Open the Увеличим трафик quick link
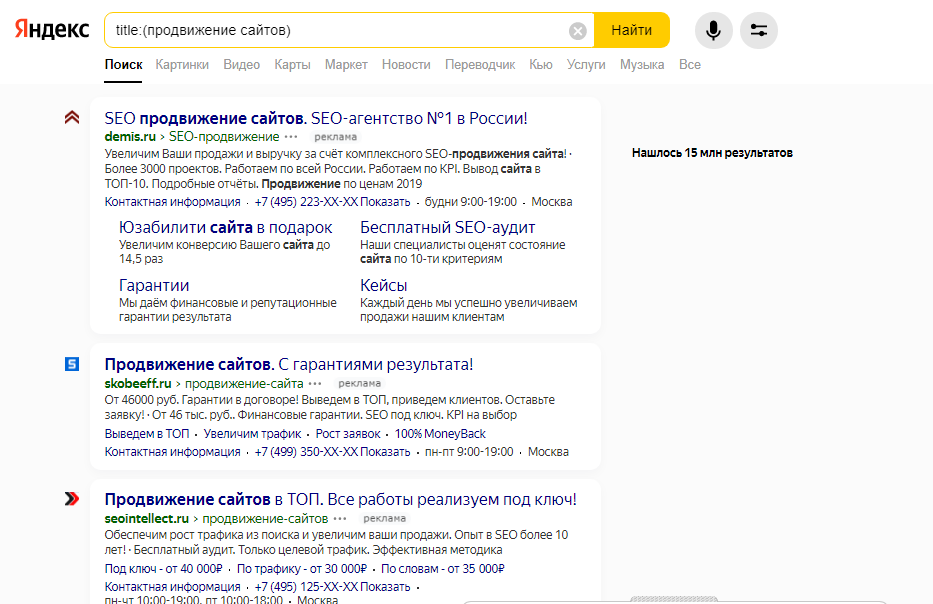Image resolution: width=933 pixels, height=604 pixels. click(252, 434)
